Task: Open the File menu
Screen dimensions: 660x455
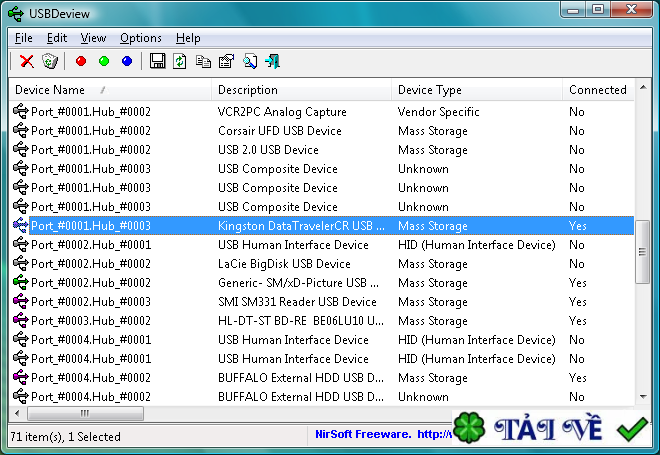Action: point(24,38)
